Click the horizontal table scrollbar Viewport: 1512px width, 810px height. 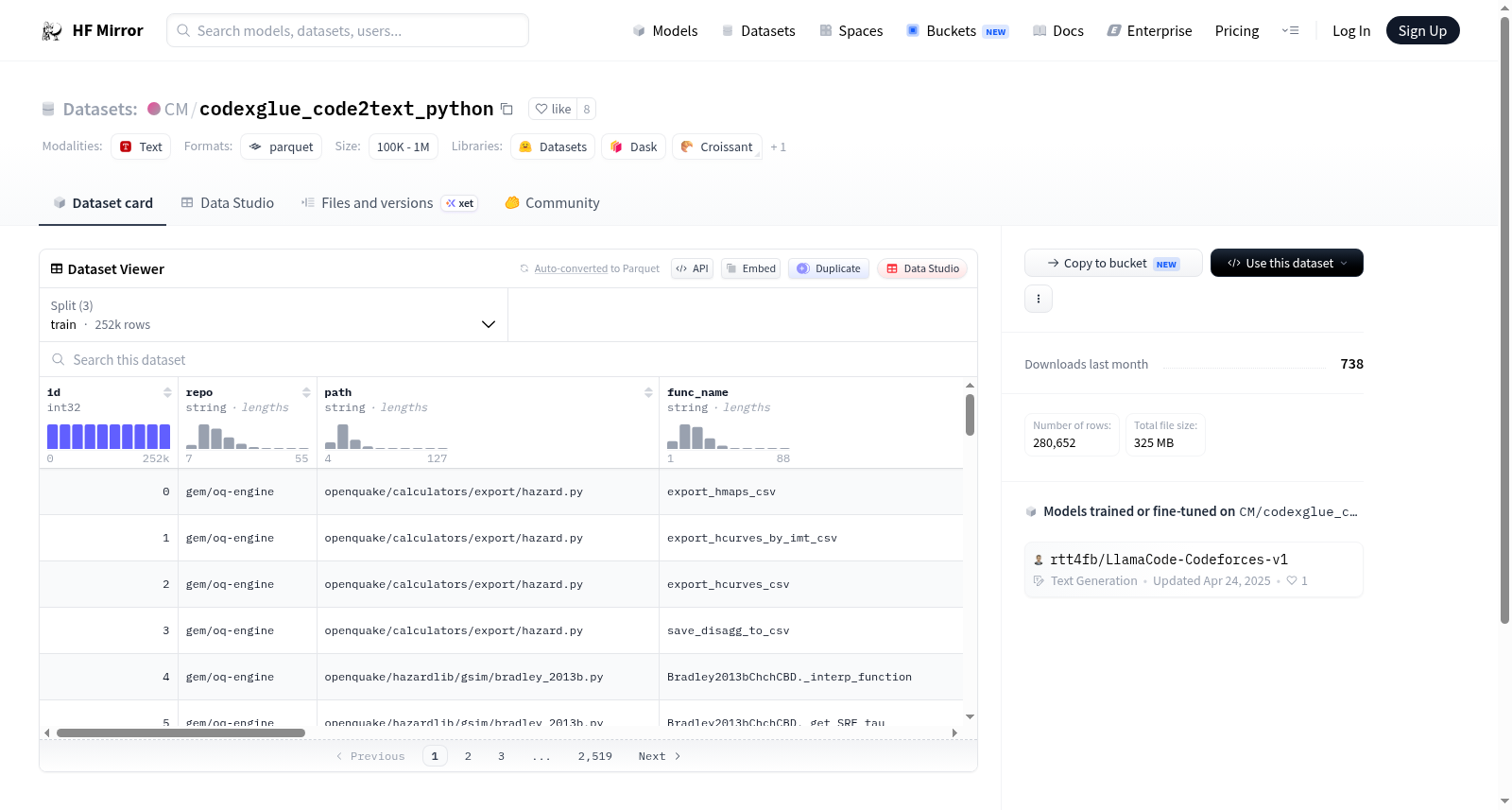(180, 732)
